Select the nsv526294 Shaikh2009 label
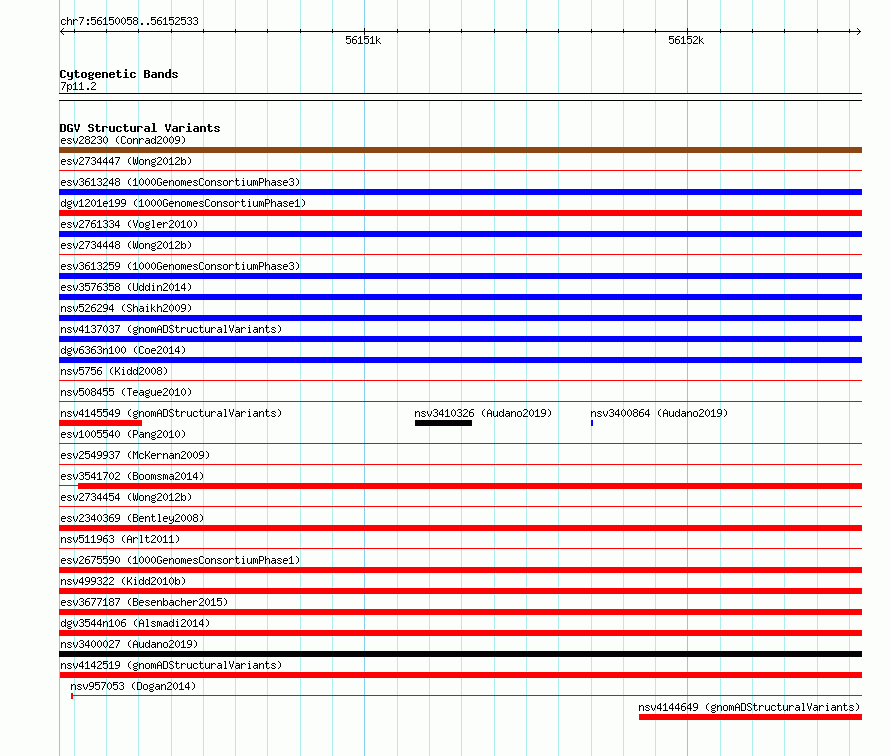The image size is (890, 756). (x=126, y=308)
